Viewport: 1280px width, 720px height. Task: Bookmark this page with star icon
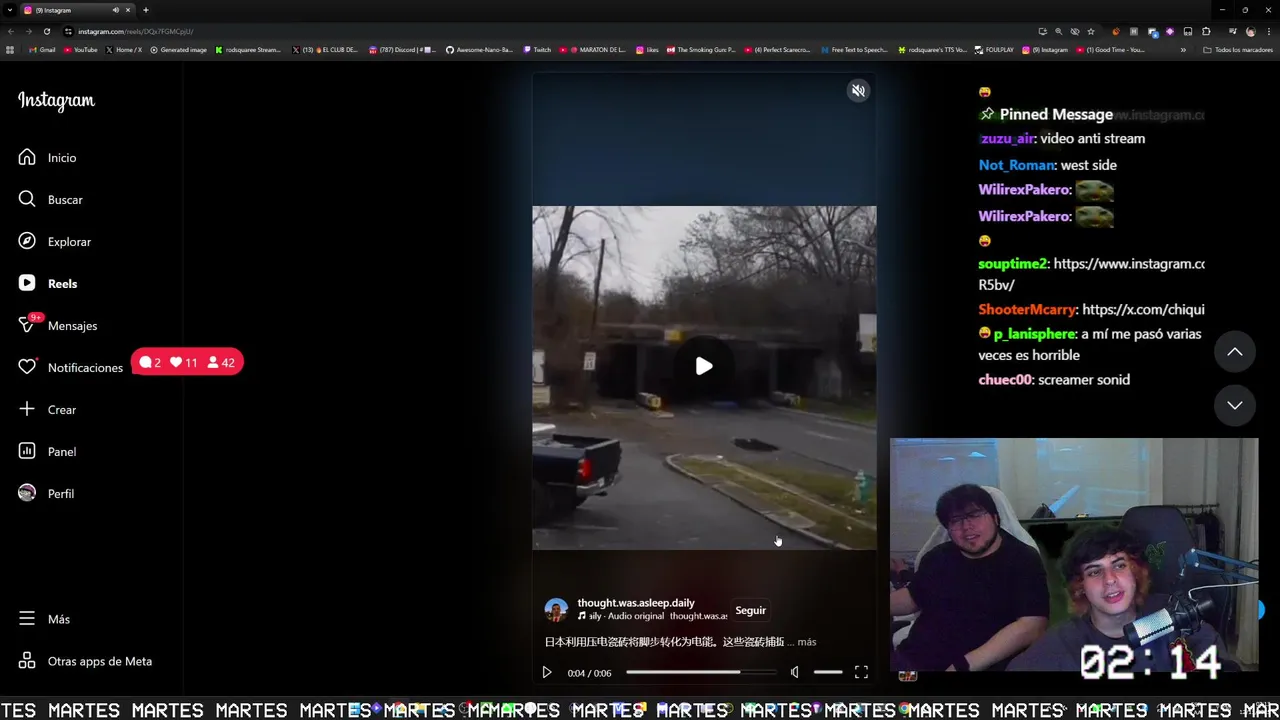1090,31
